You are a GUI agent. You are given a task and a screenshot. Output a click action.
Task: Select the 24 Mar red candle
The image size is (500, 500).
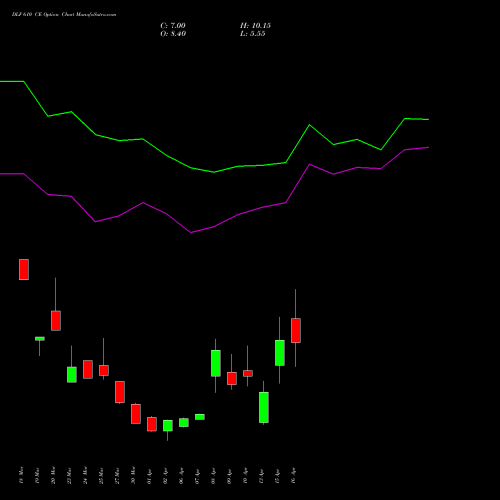pos(88,369)
